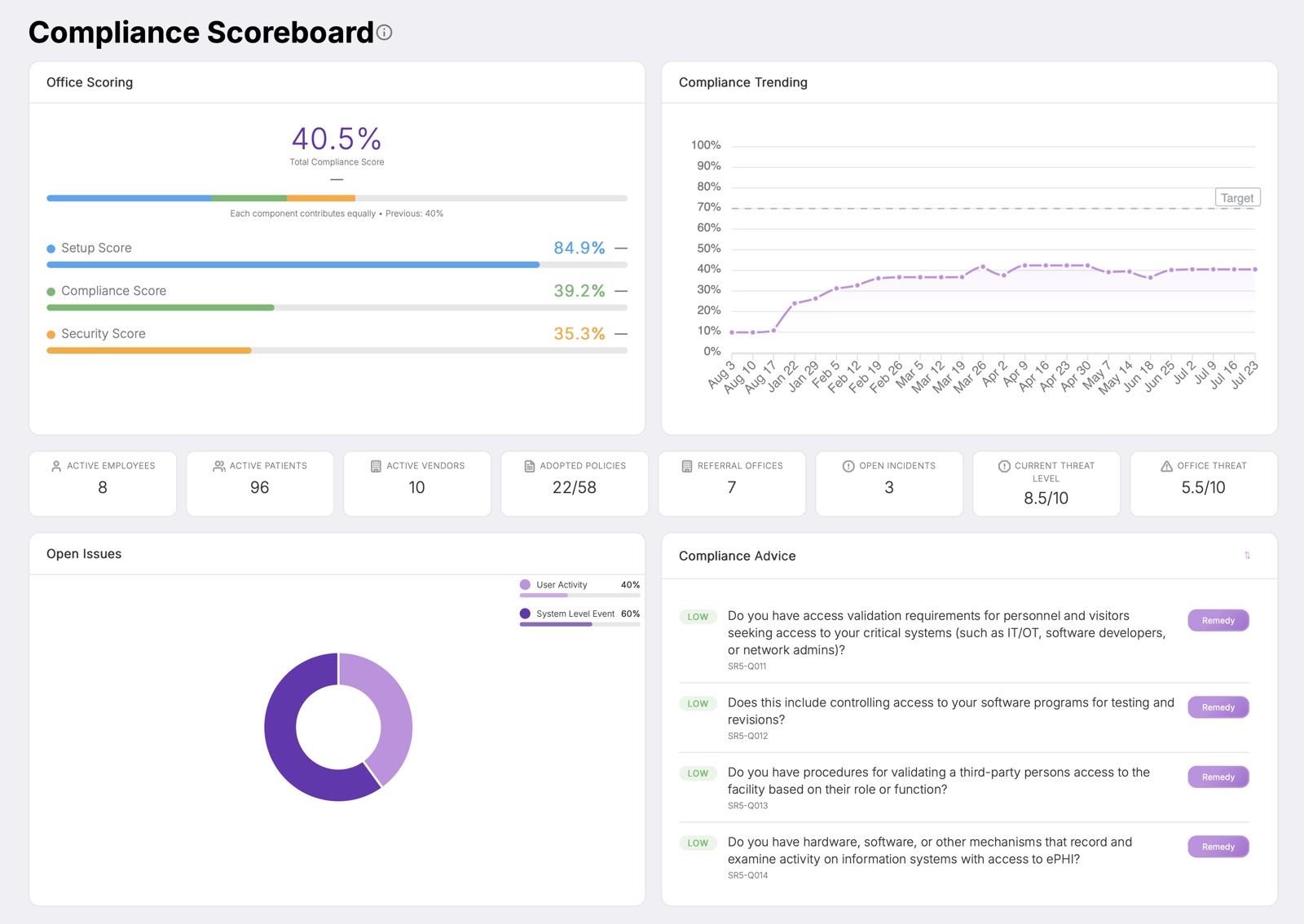The width and height of the screenshot is (1304, 924).
Task: Click the Open Issues panel heading
Action: pos(84,554)
